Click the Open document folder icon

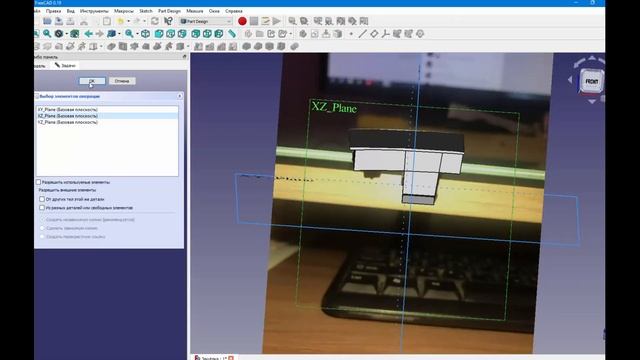click(x=47, y=21)
